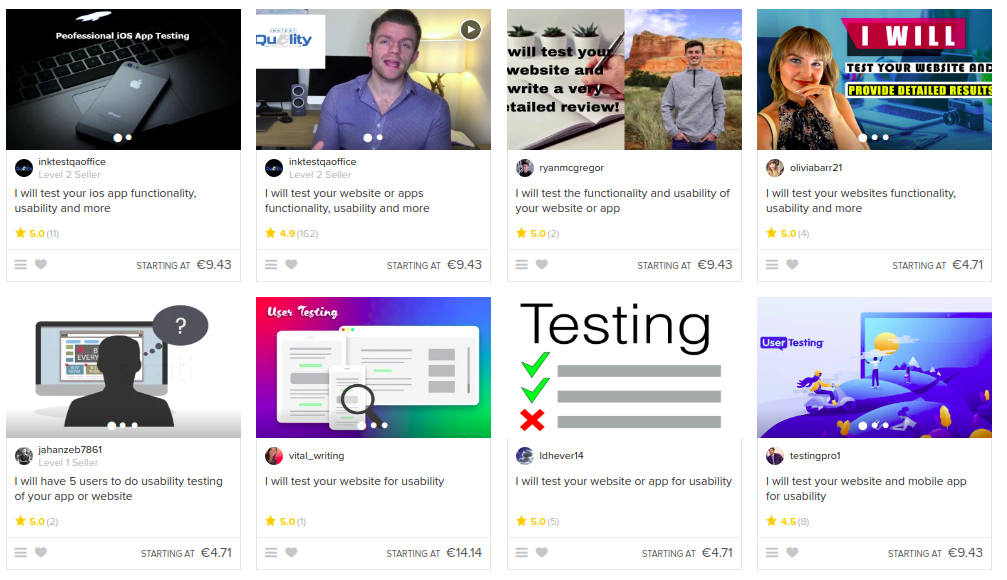Click heart icon on oliviabarr21 gig card
The image size is (1007, 580).
(x=792, y=264)
